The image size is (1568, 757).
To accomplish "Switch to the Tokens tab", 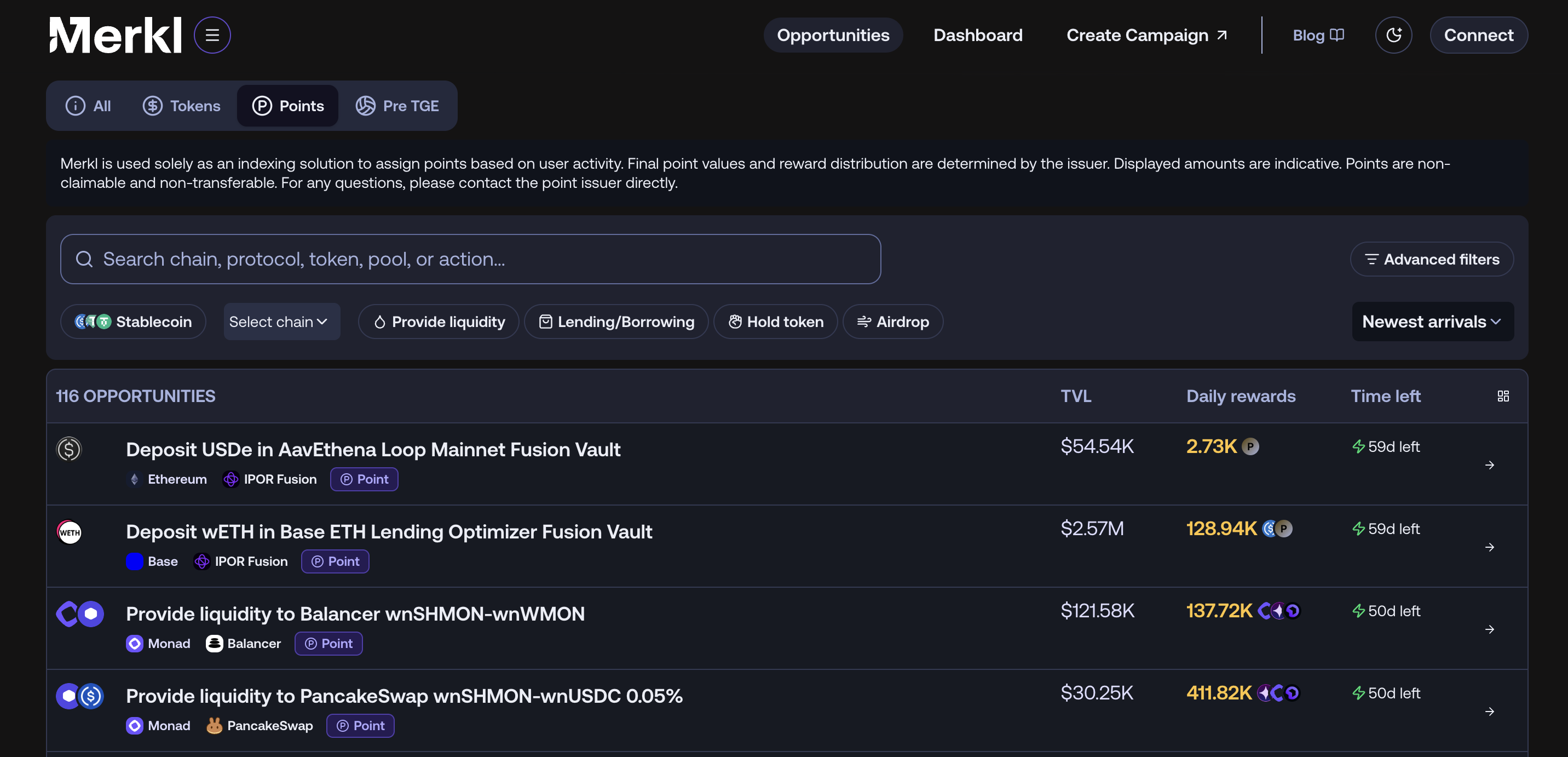I will [x=181, y=106].
